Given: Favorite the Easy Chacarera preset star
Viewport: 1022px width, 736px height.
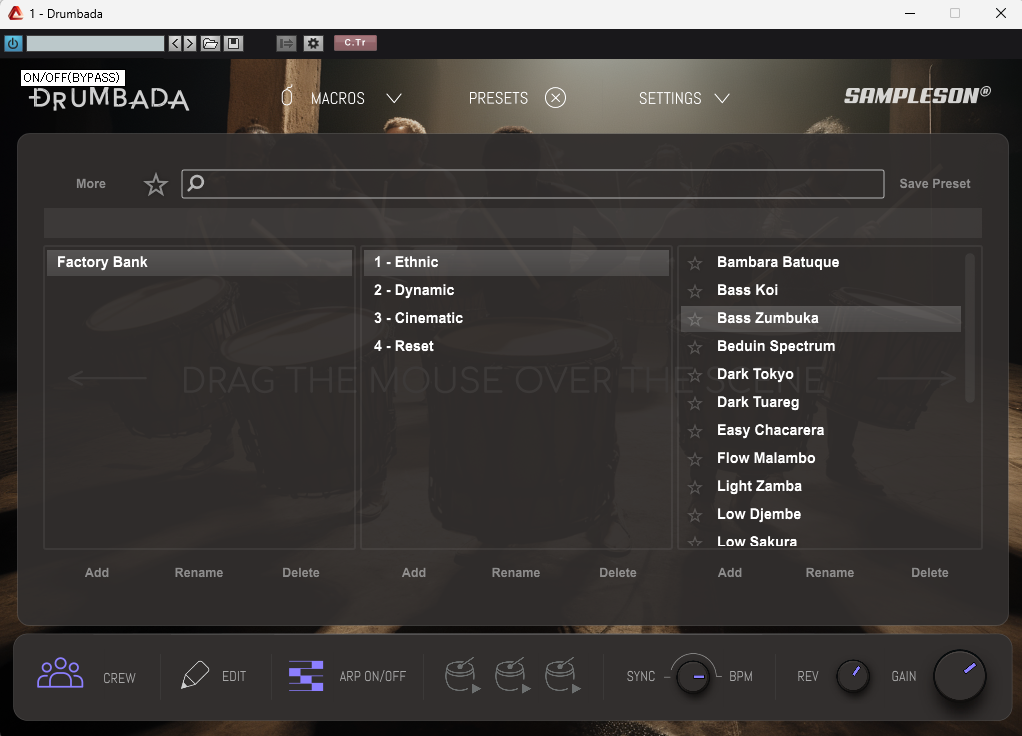Looking at the screenshot, I should click(695, 432).
